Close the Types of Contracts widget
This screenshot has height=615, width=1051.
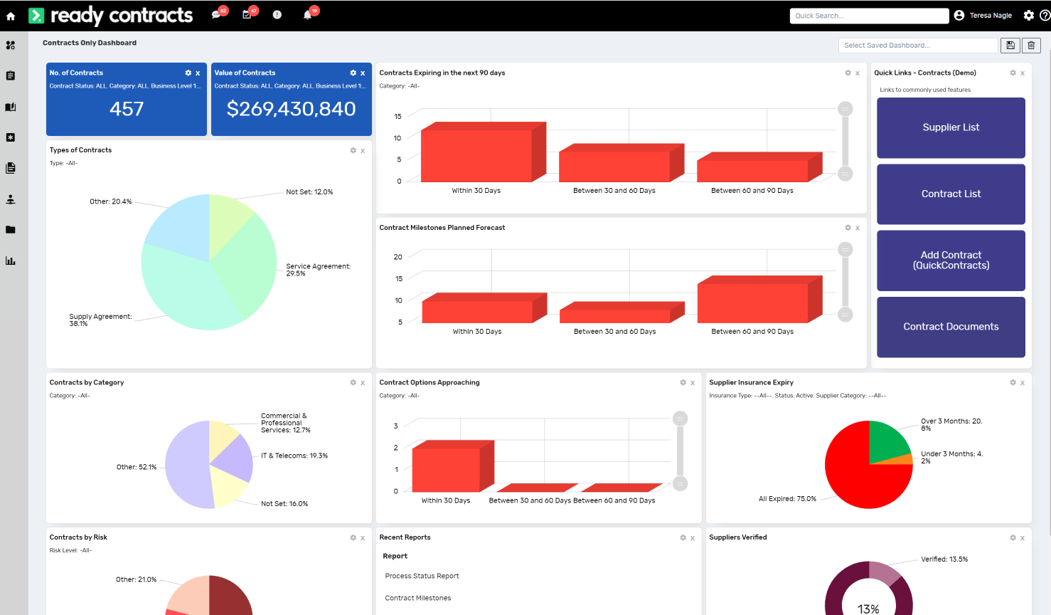(x=363, y=151)
